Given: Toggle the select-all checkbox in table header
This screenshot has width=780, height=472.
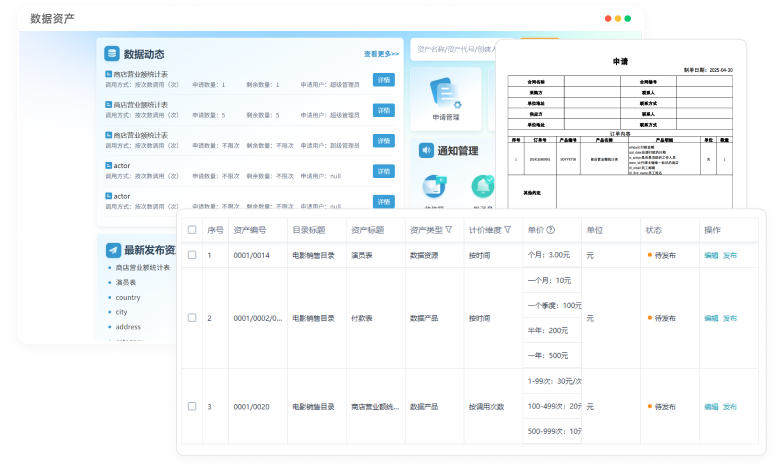Looking at the screenshot, I should 192,230.
